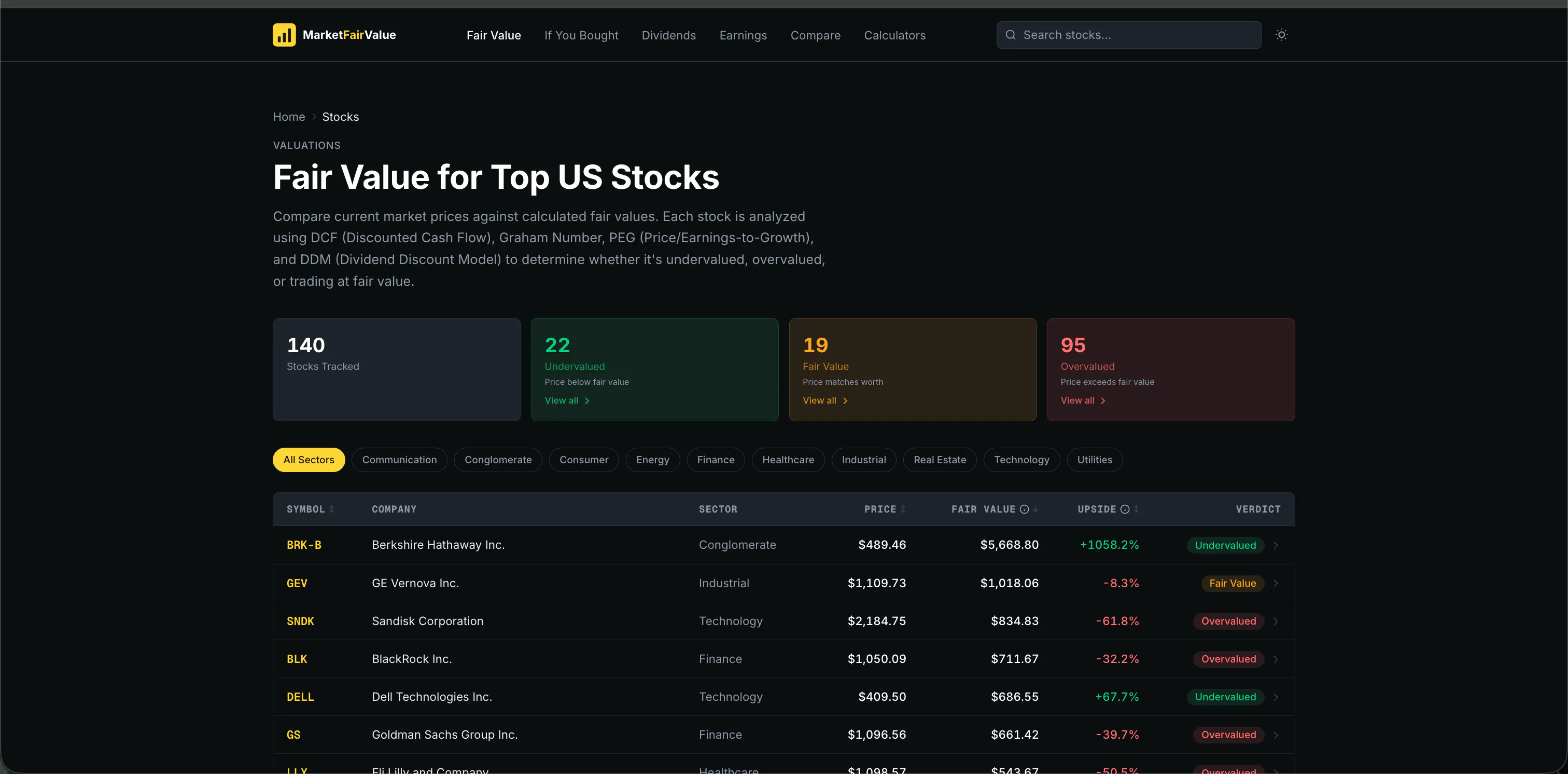The height and width of the screenshot is (774, 1568).
Task: Open Sandisk Corporation row chevron
Action: tap(1276, 621)
